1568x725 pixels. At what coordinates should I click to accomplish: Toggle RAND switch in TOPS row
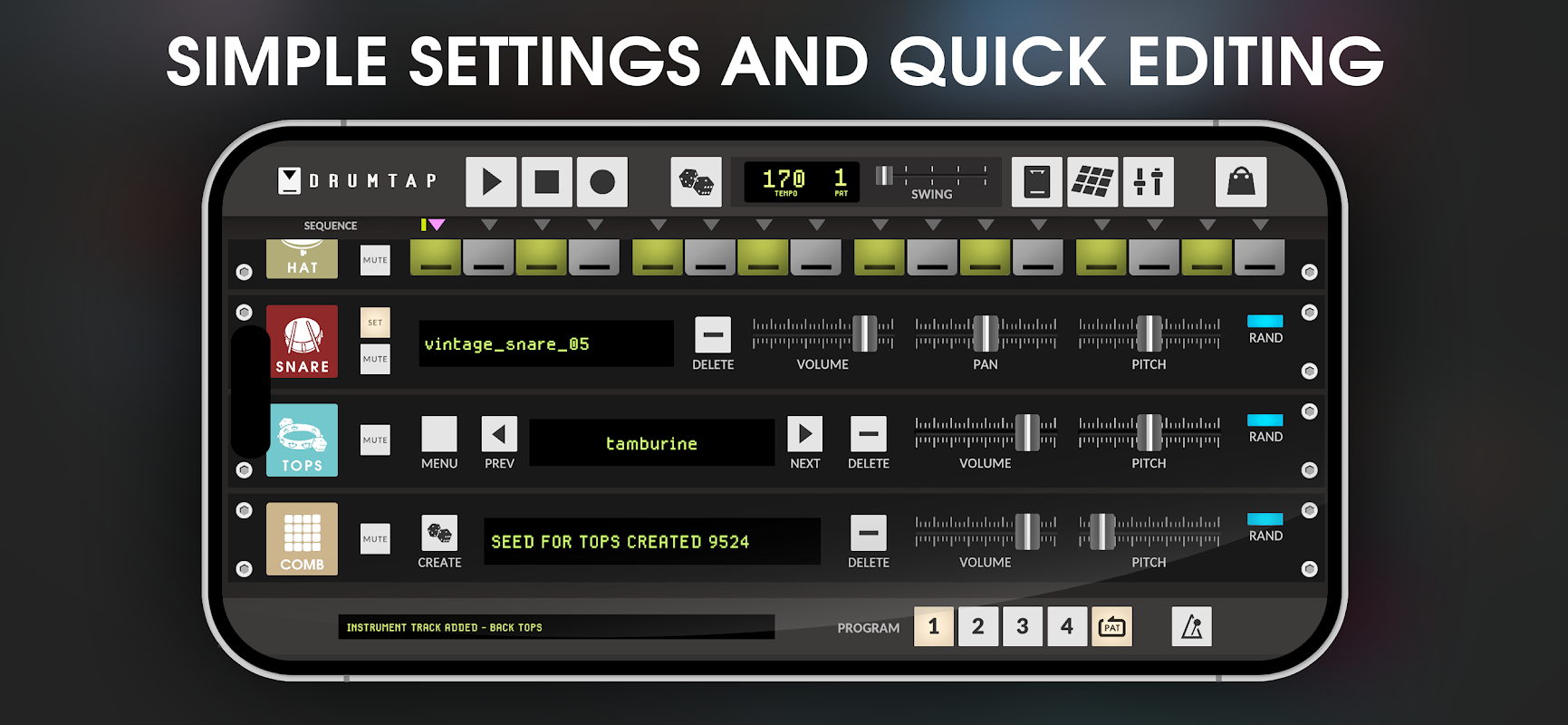(x=1265, y=420)
